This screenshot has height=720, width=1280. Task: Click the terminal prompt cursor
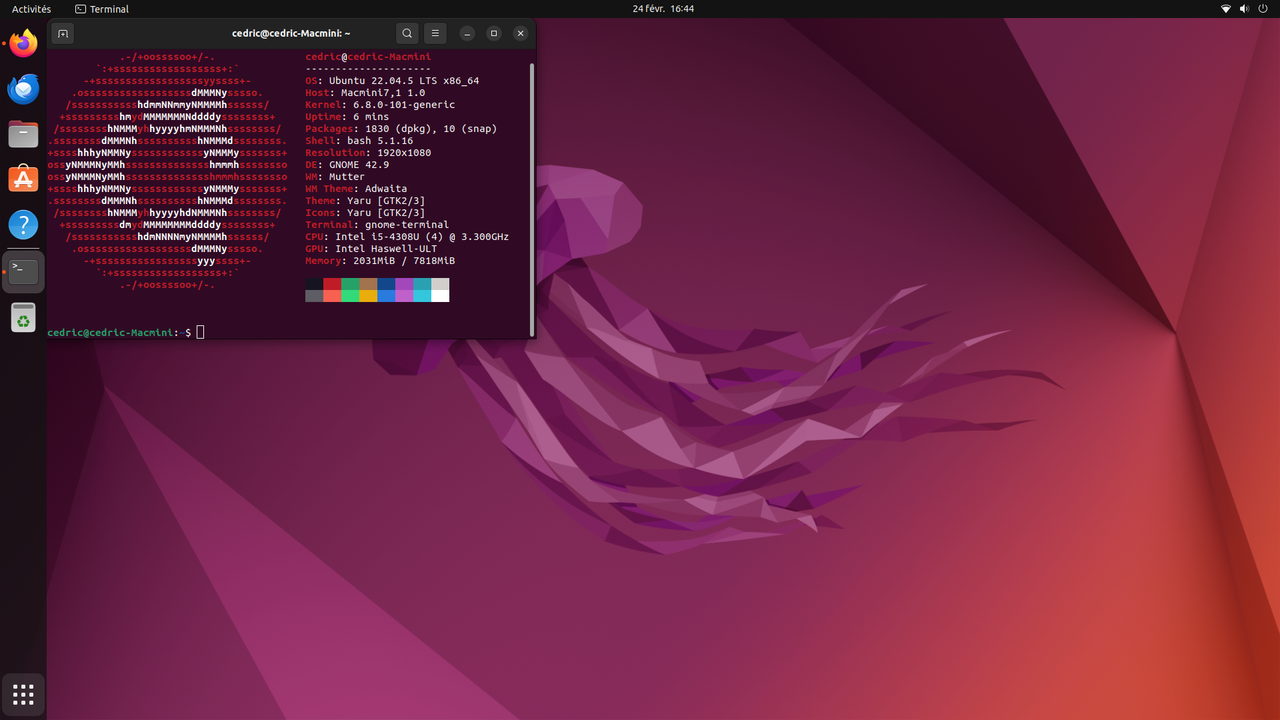pyautogui.click(x=200, y=332)
